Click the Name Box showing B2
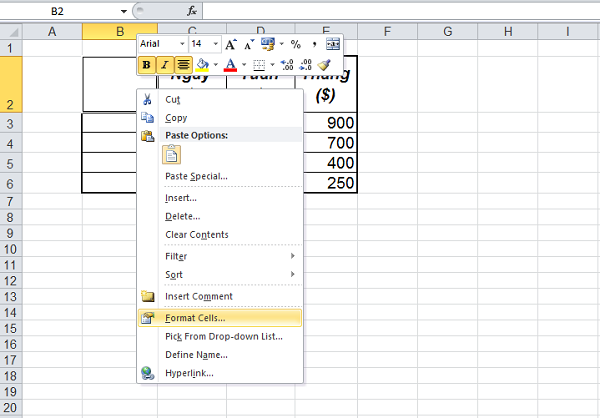 (x=57, y=11)
